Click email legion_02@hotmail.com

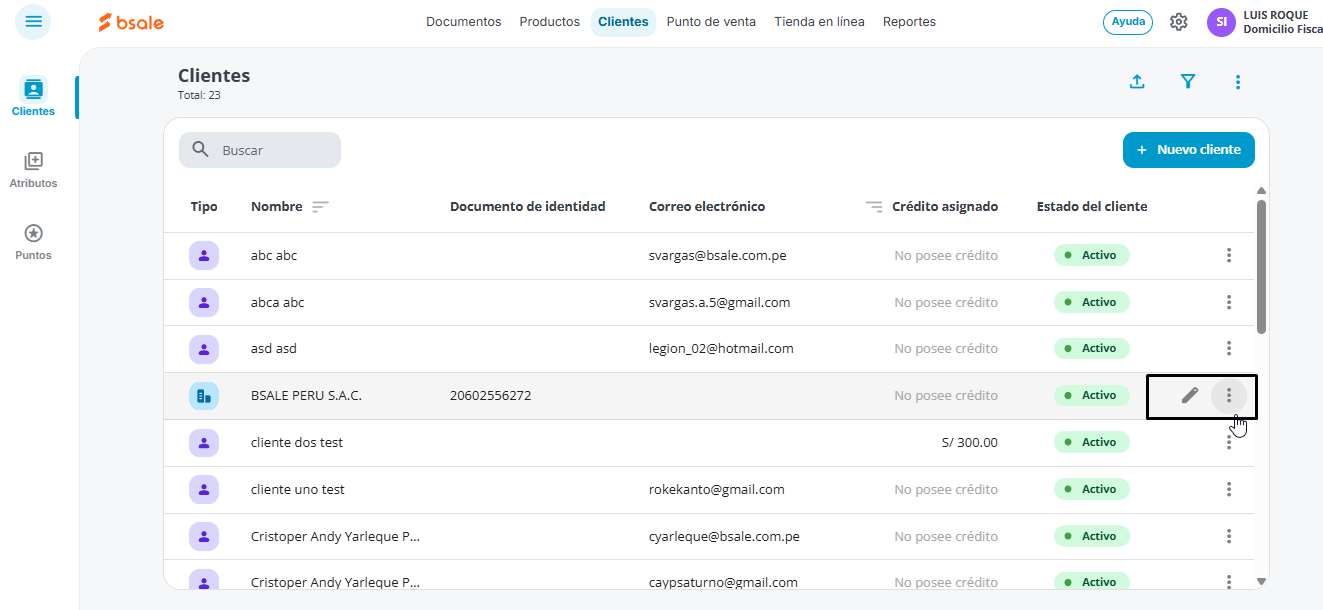coord(721,349)
